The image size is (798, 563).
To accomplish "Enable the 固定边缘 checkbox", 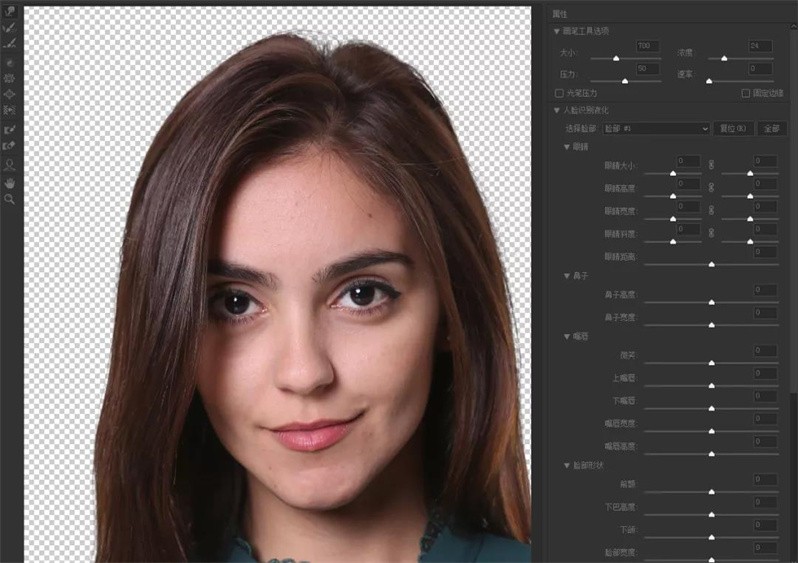I will [x=746, y=93].
